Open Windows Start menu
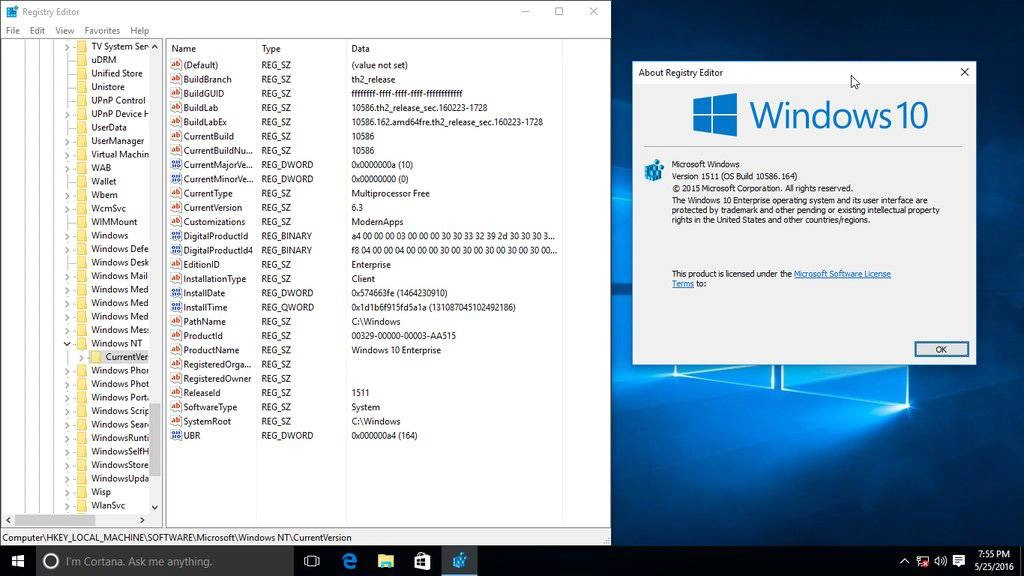1024x576 pixels. coord(18,561)
